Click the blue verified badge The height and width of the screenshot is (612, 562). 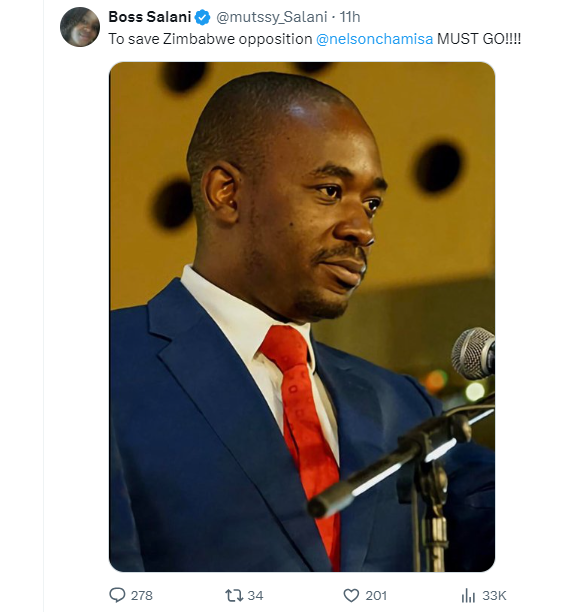pyautogui.click(x=202, y=18)
